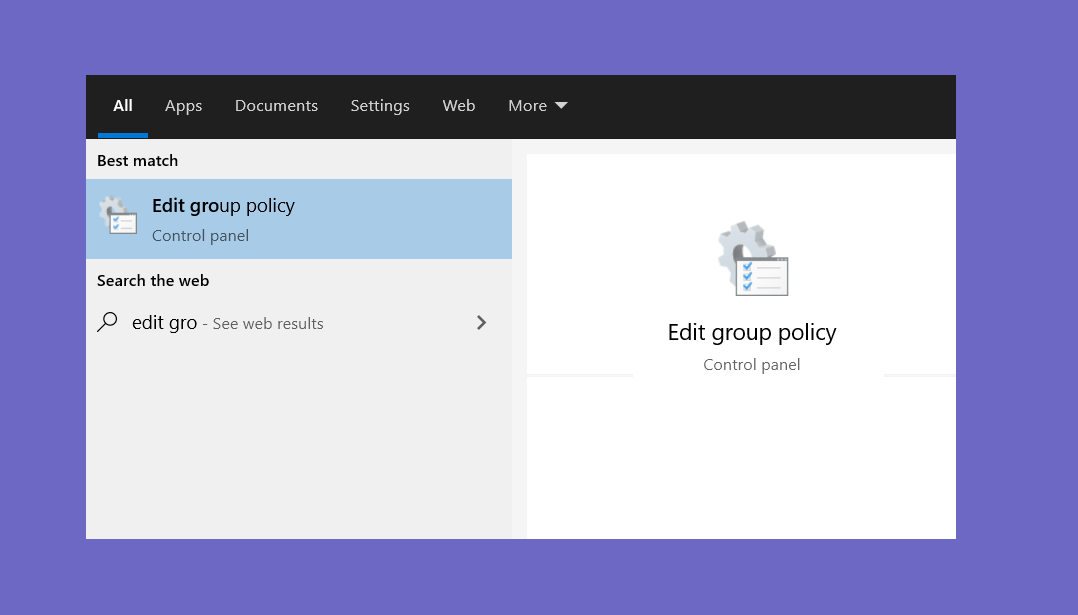Screen dimensions: 1078x615
Task: Click the Edit group policy title in preview pane
Action: point(752,333)
